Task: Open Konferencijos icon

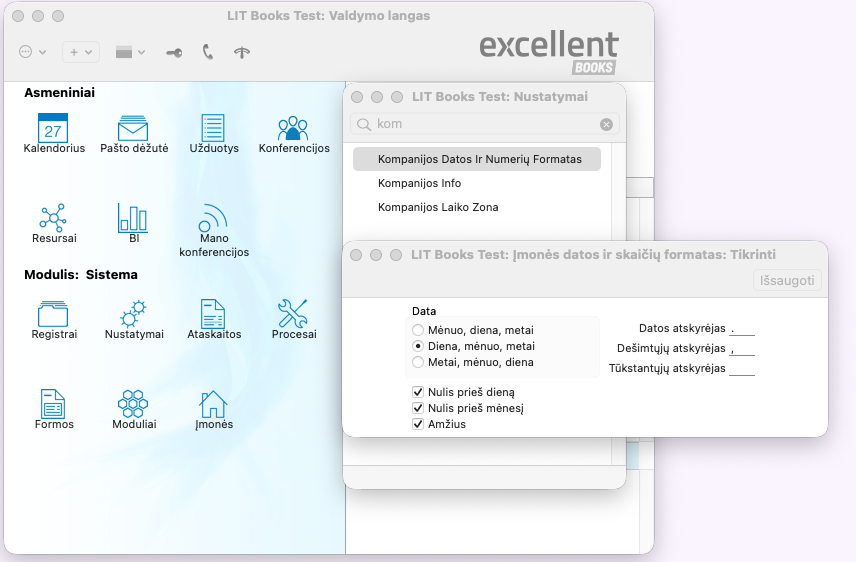Action: [293, 129]
